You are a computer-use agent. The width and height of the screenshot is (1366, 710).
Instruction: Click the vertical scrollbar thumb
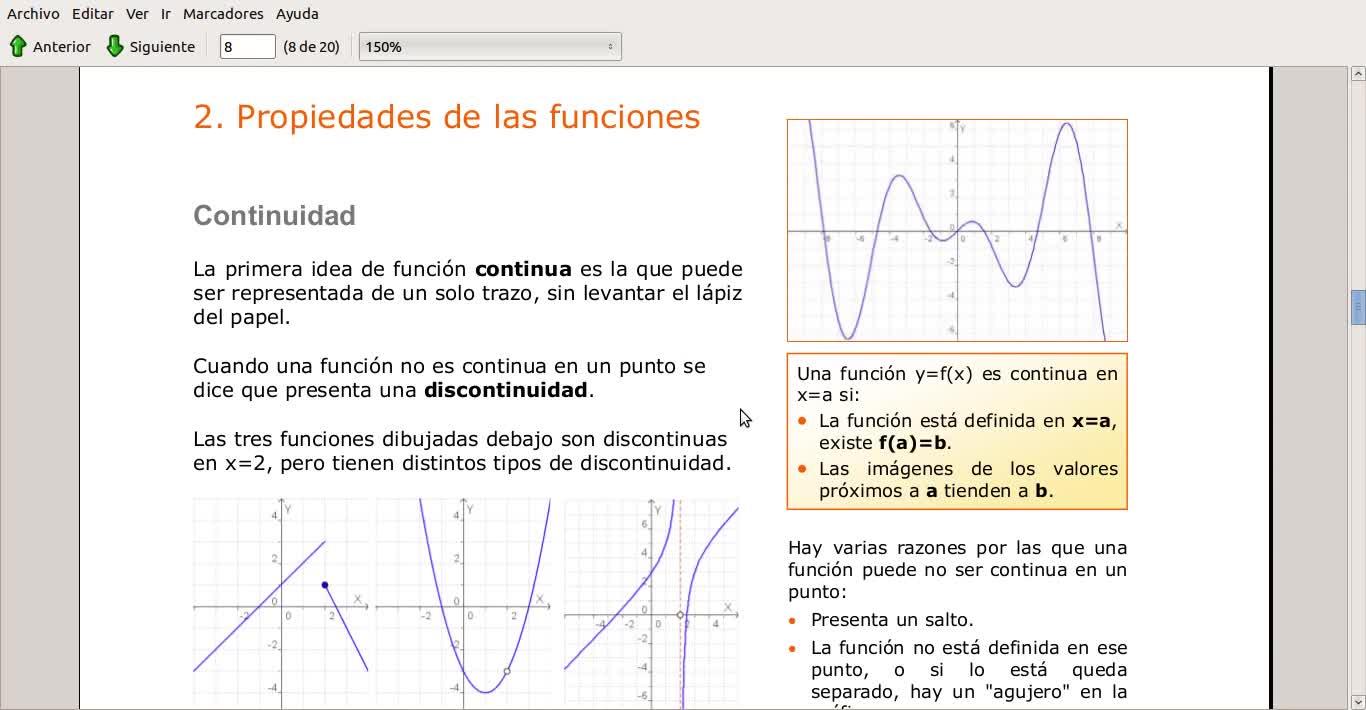coord(1358,307)
